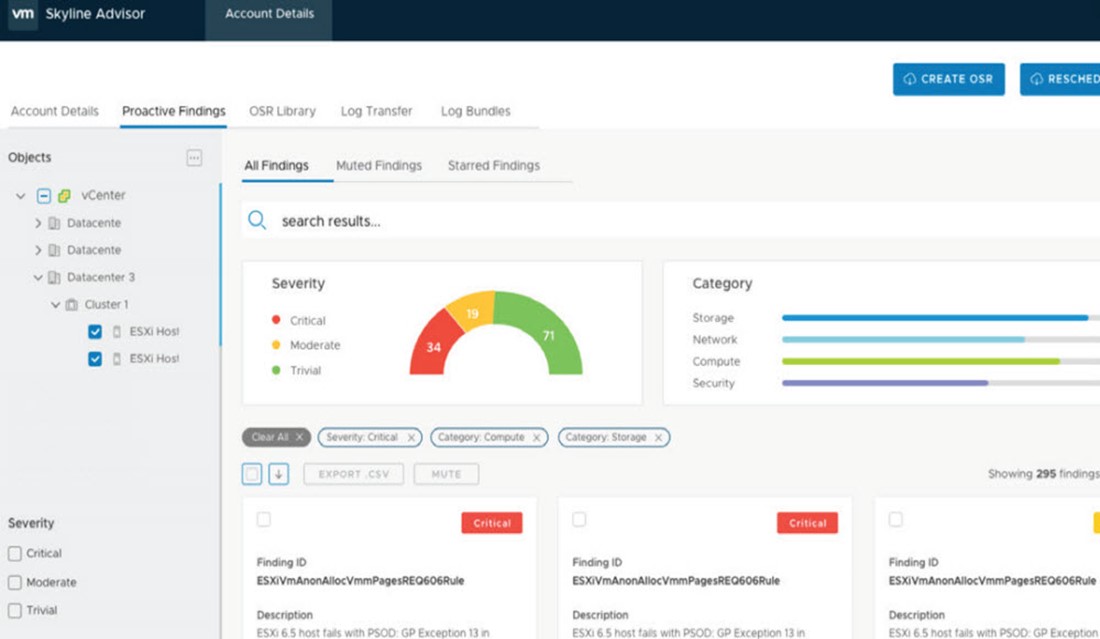Click first card's Finding ID ESXiVmAnonAllocVmmPagesREQ606Rule

tap(361, 581)
